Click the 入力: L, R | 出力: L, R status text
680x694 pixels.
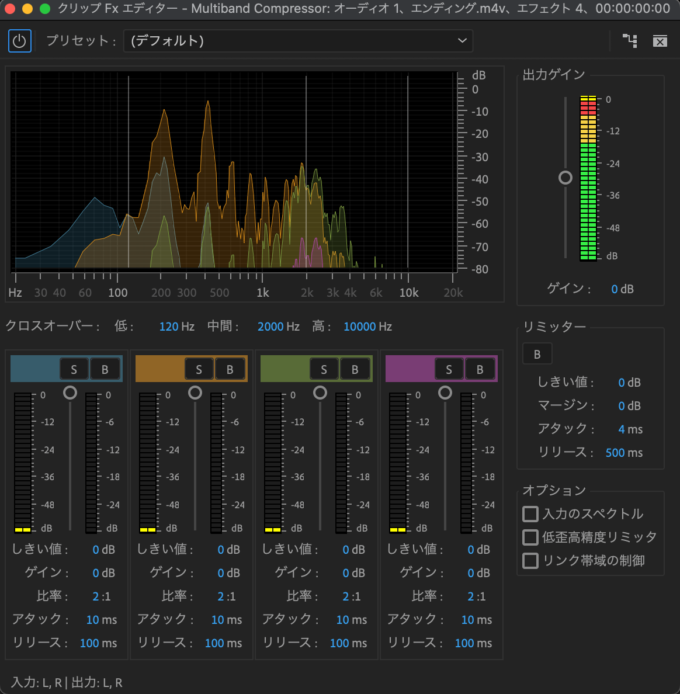tap(66, 682)
